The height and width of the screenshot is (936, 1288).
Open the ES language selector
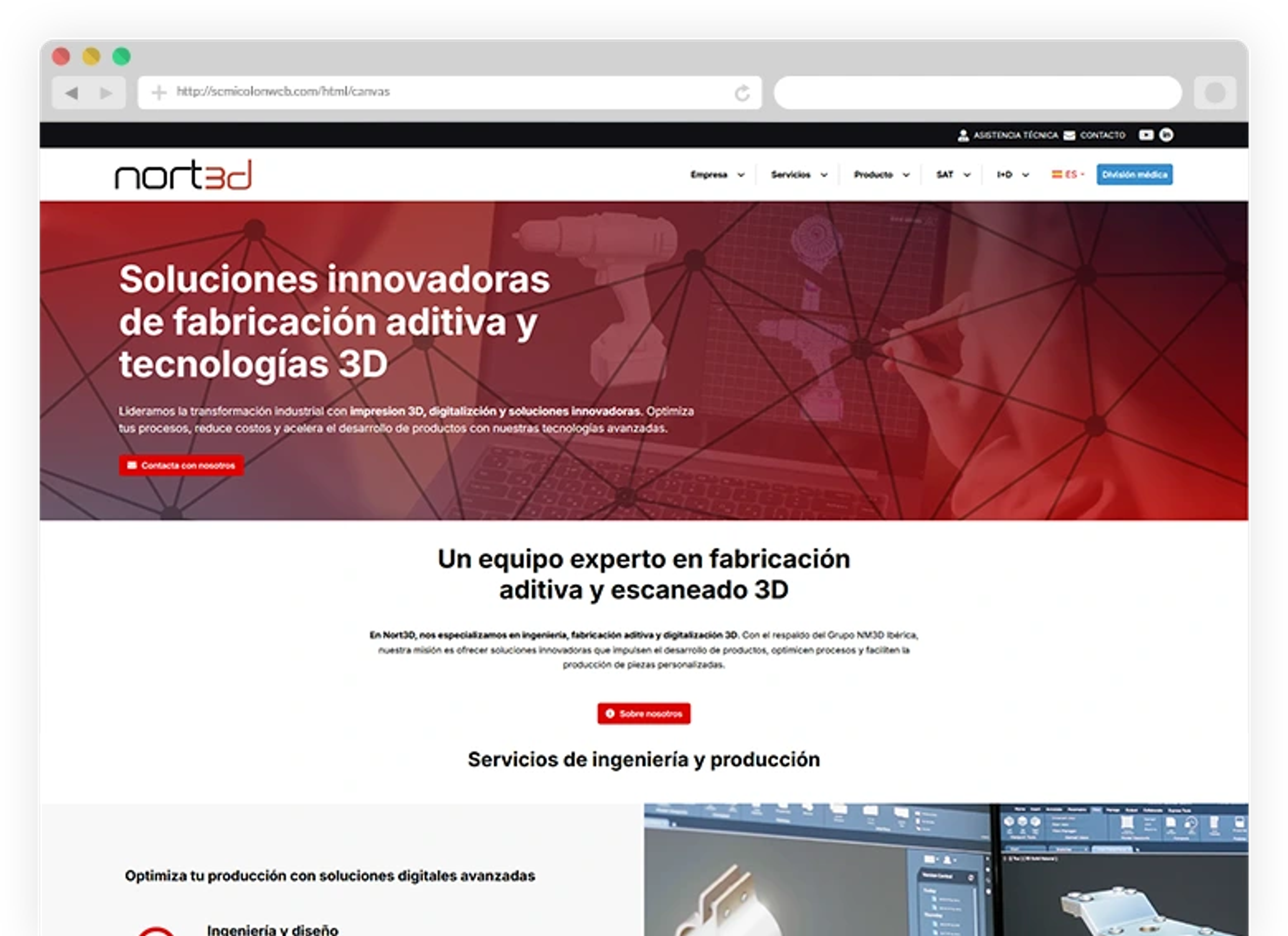(x=1068, y=174)
